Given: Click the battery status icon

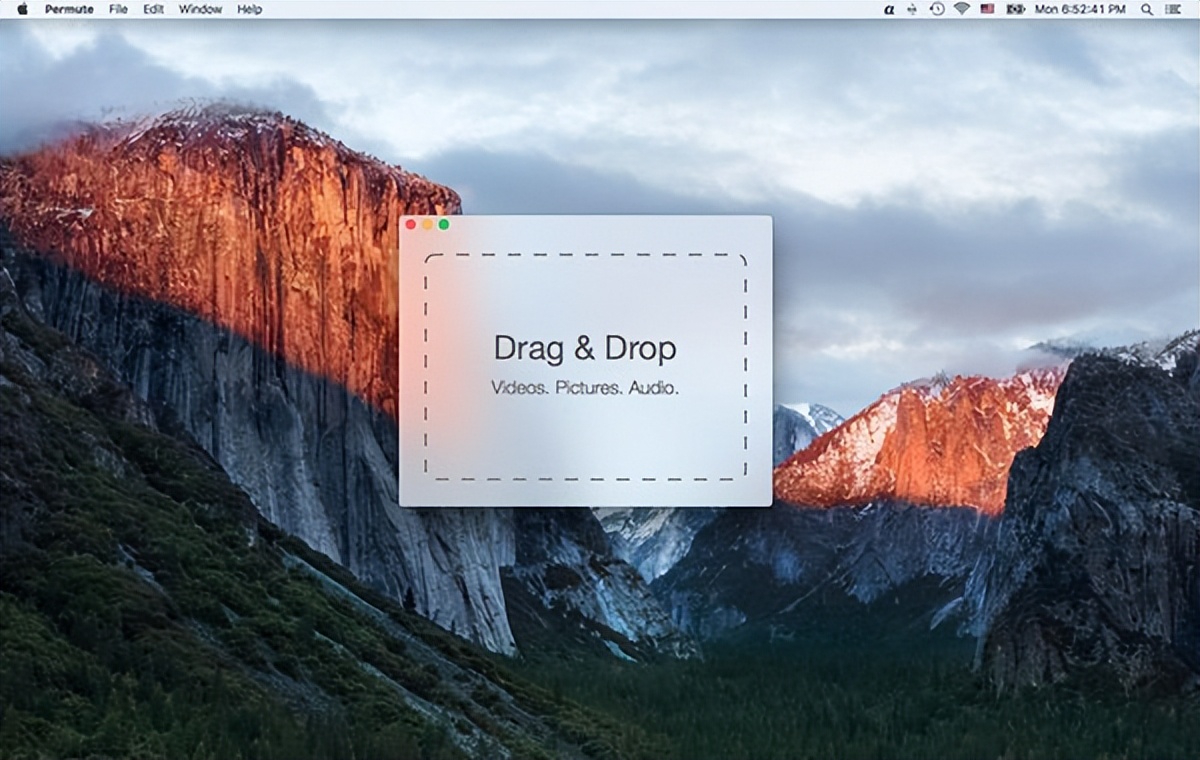Looking at the screenshot, I should point(1016,9).
